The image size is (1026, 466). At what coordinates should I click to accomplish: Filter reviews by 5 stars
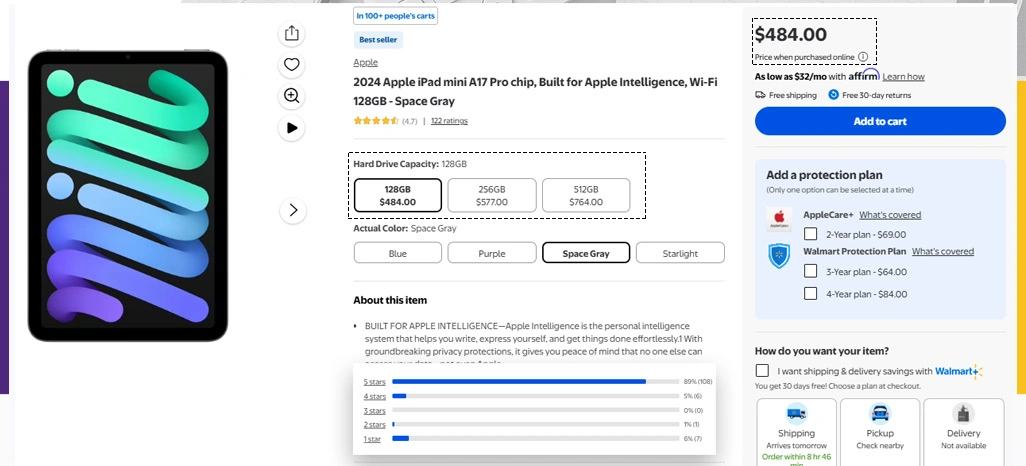(x=374, y=382)
